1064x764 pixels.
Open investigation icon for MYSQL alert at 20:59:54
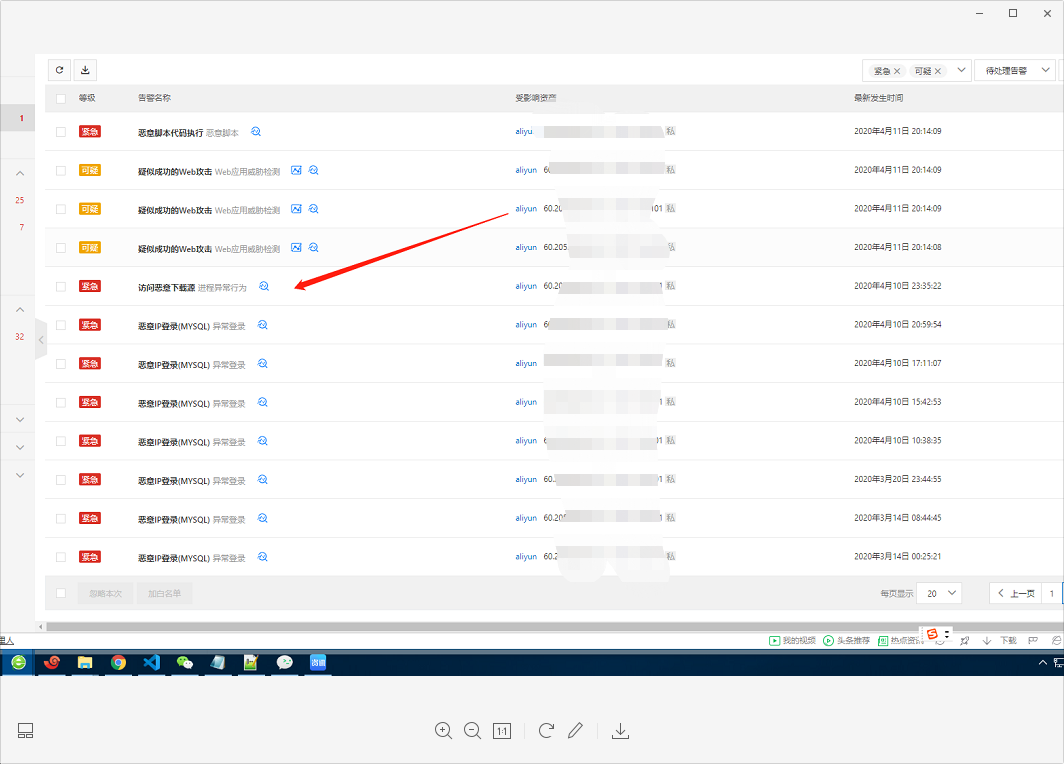coord(263,325)
